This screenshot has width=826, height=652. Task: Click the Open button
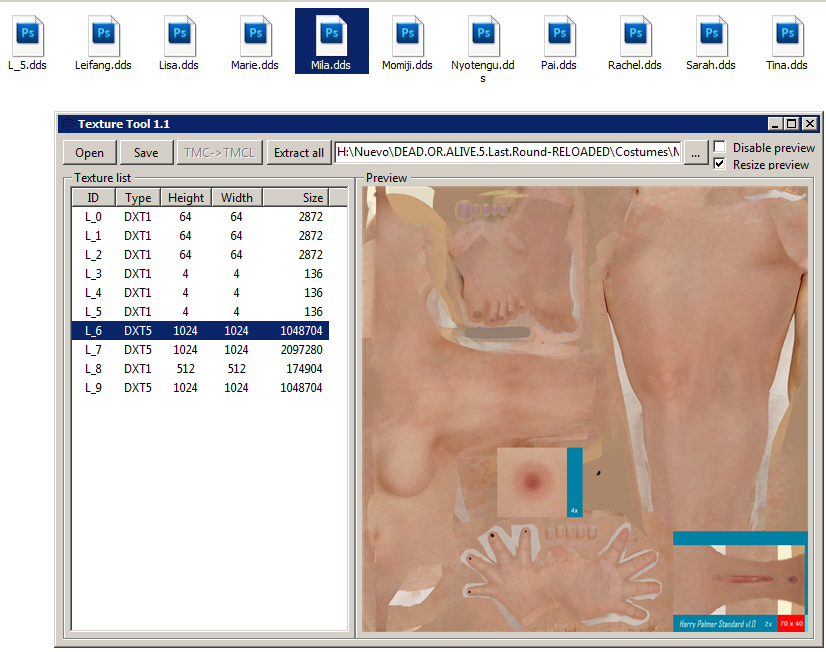click(x=89, y=153)
